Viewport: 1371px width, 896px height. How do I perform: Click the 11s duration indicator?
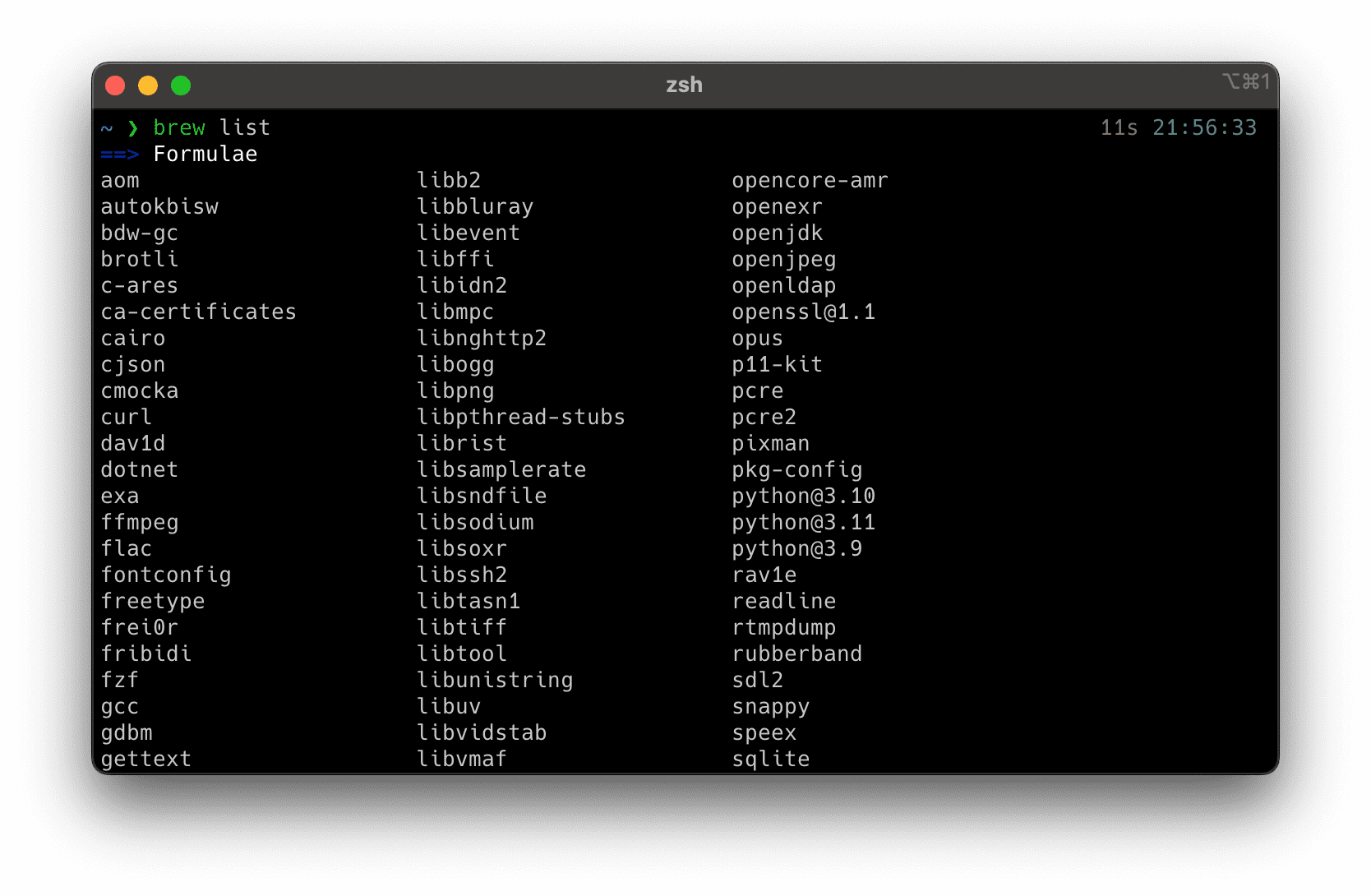1119,128
